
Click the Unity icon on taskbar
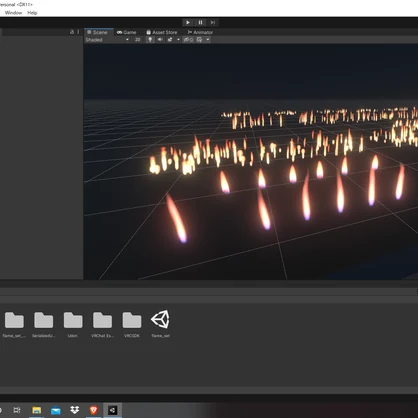[113, 410]
